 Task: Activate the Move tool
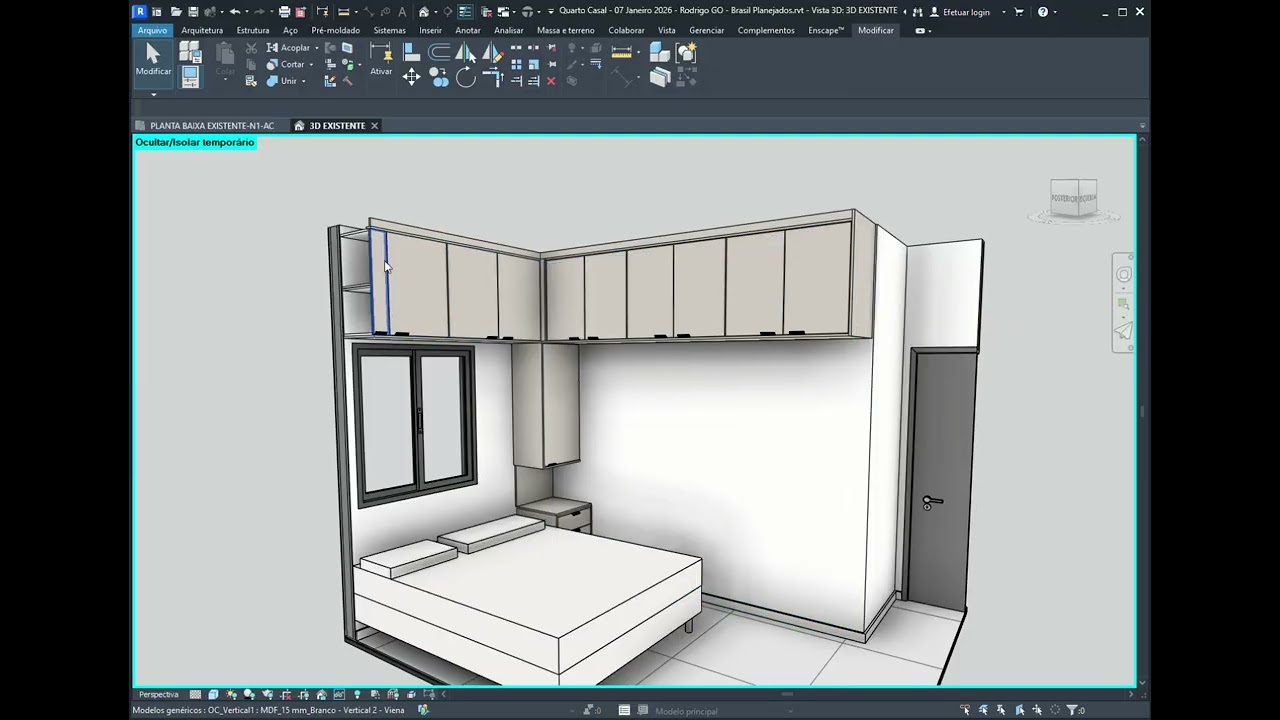(x=411, y=77)
